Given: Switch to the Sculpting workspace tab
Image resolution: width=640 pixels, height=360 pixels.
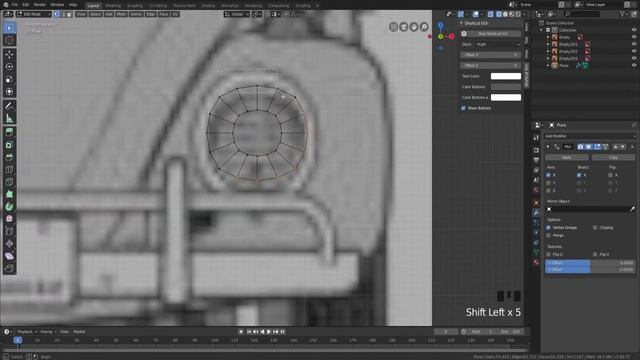Looking at the screenshot, I should pyautogui.click(x=135, y=6).
